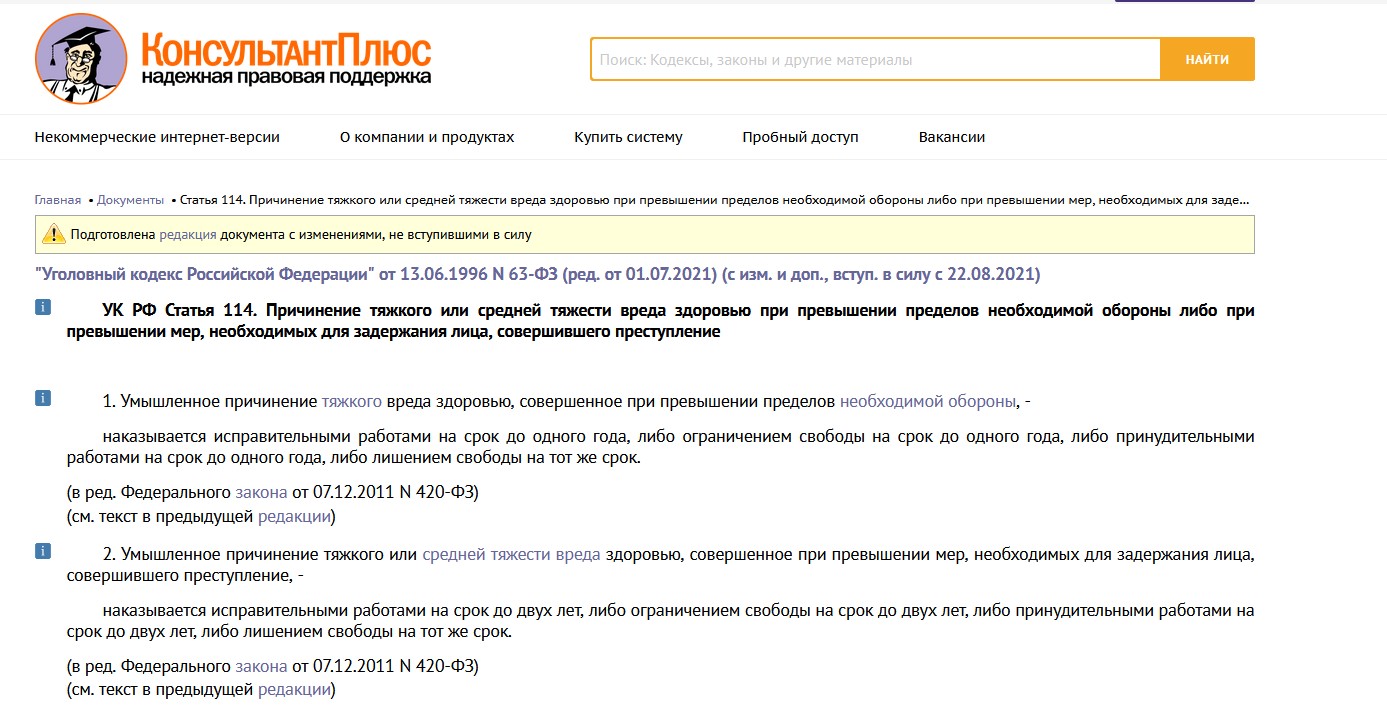Click the penalty text на срок до двух лет
The height and width of the screenshot is (709, 1387).
pos(660,620)
